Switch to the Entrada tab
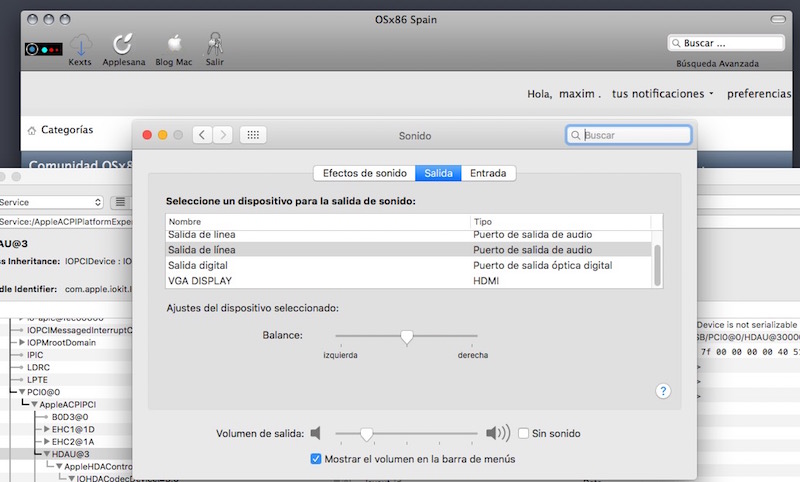 pyautogui.click(x=488, y=173)
